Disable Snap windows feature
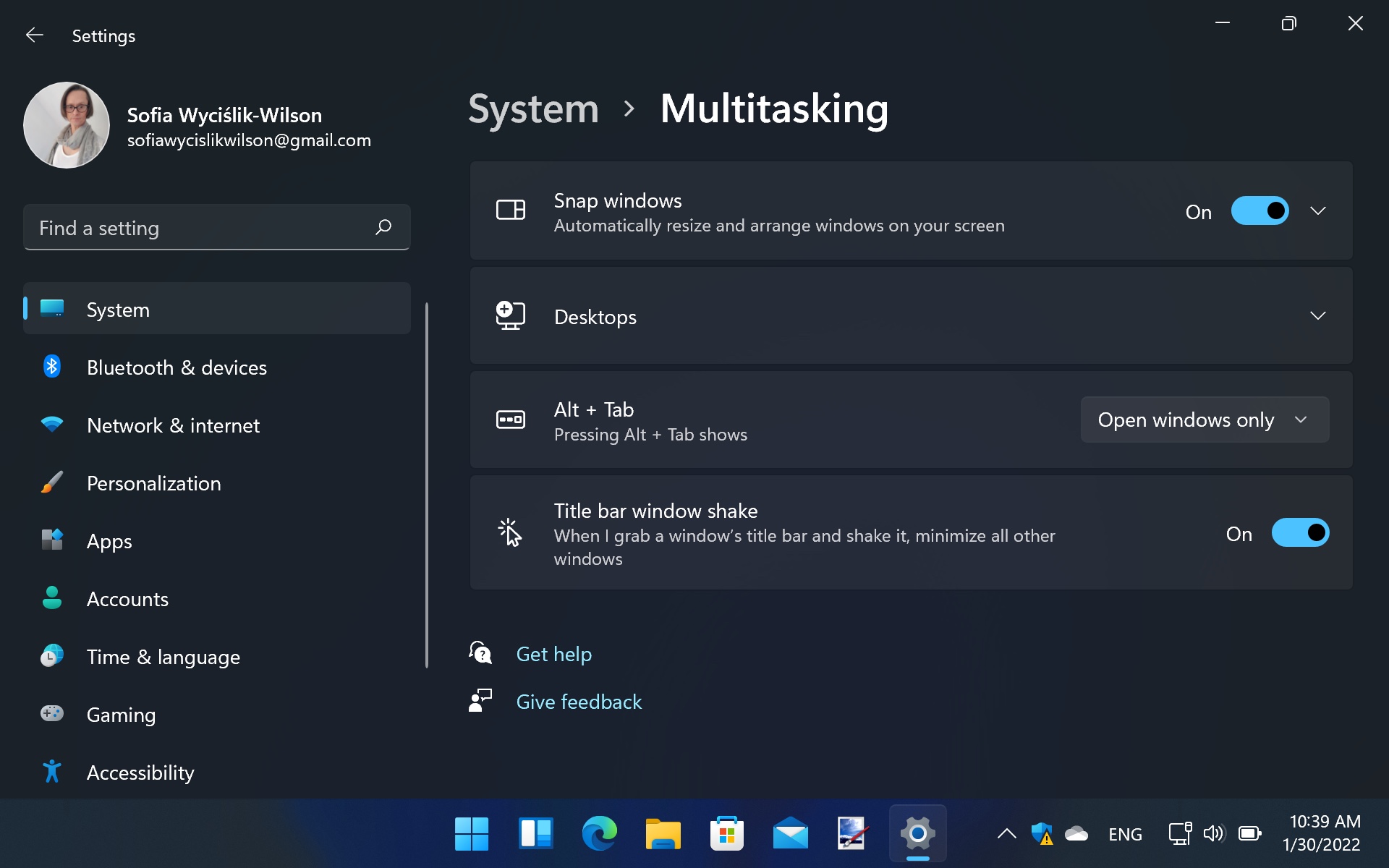The height and width of the screenshot is (868, 1389). click(x=1258, y=210)
